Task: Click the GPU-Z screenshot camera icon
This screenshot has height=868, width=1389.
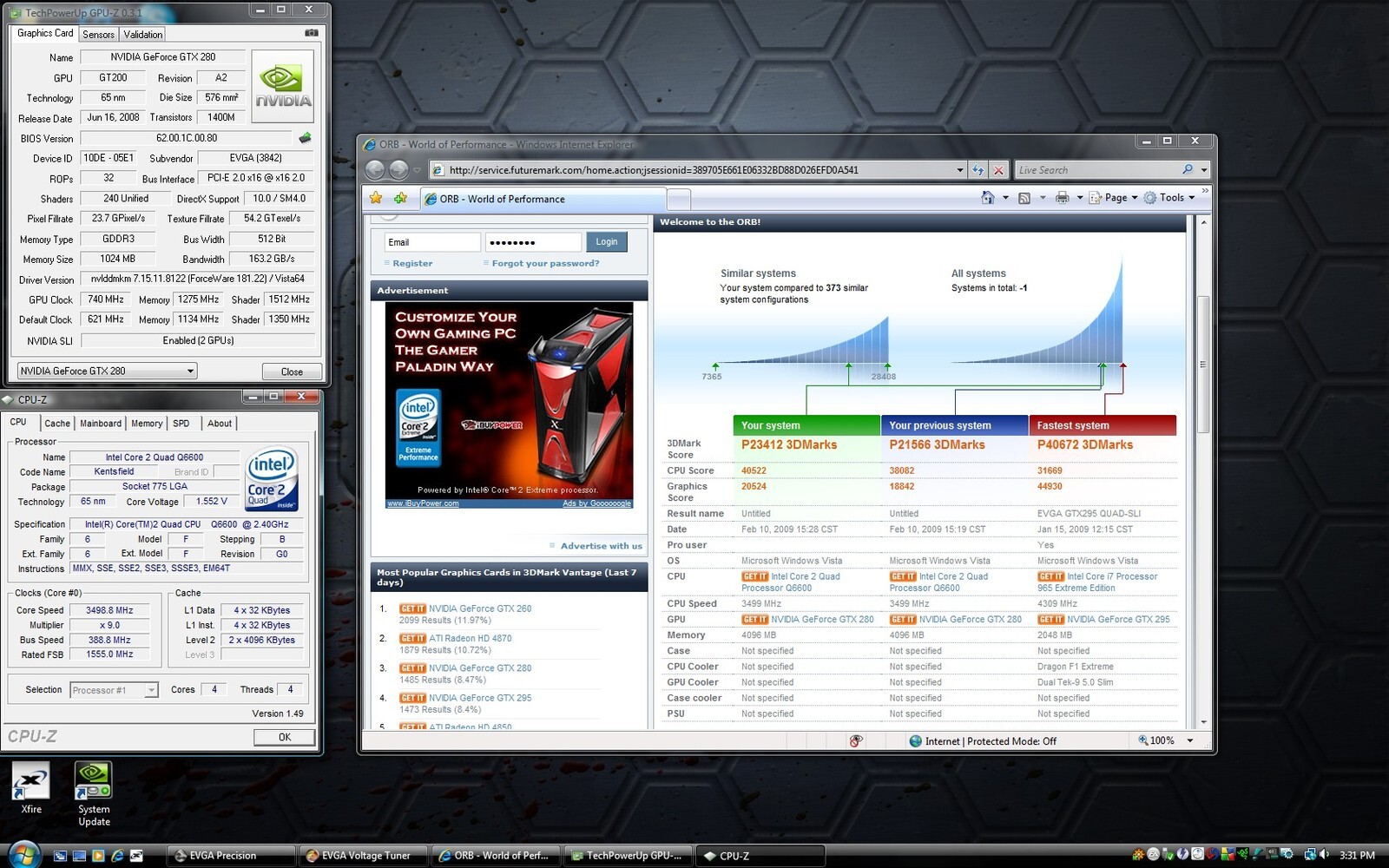Action: click(312, 33)
